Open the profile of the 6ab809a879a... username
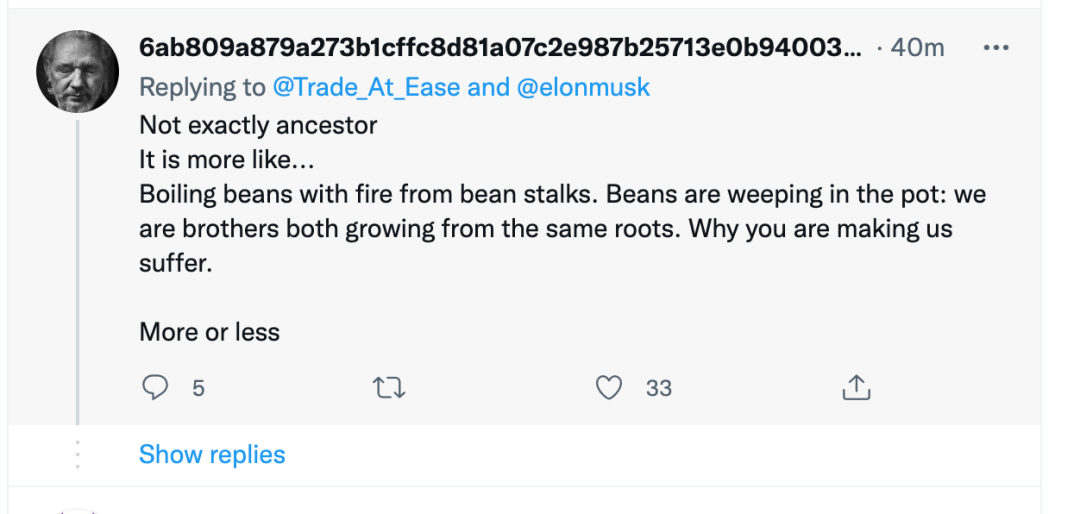Image resolution: width=1080 pixels, height=514 pixels. coord(499,47)
